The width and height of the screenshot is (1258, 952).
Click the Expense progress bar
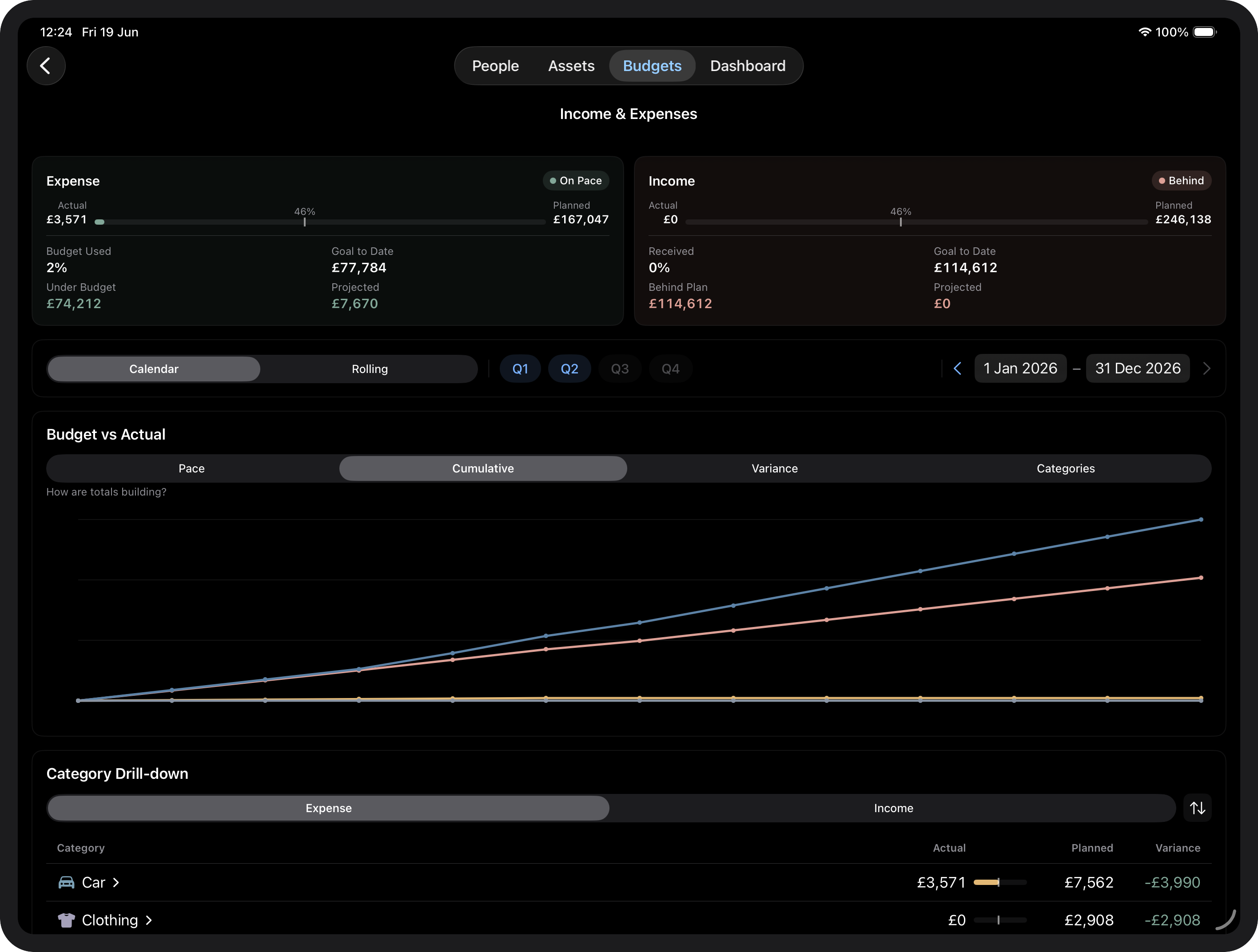[320, 222]
